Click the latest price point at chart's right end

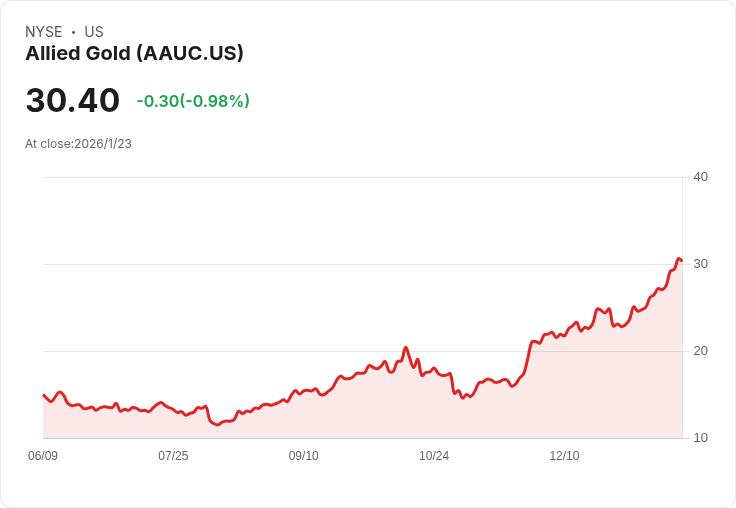681,261
